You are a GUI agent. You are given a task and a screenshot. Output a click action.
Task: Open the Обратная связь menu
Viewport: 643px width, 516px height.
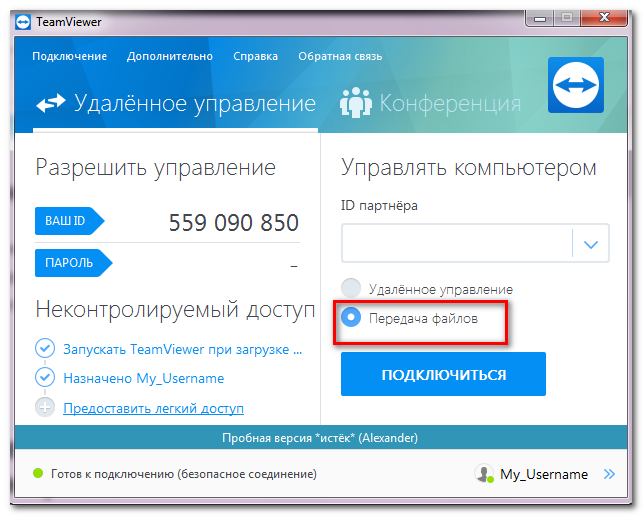coord(340,56)
